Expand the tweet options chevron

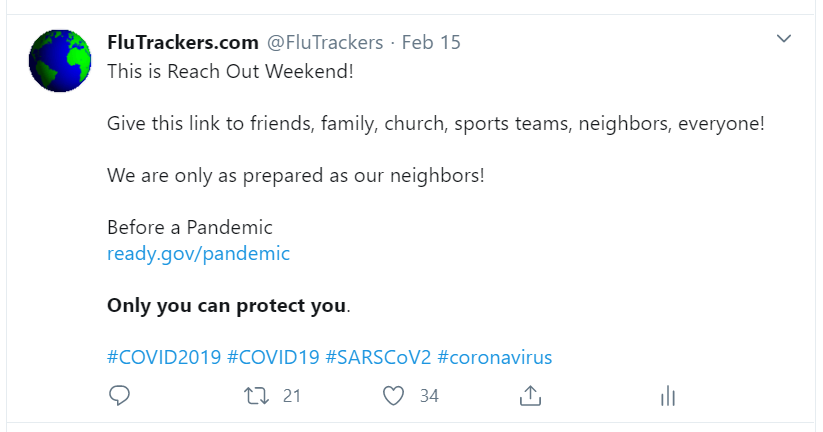(784, 39)
